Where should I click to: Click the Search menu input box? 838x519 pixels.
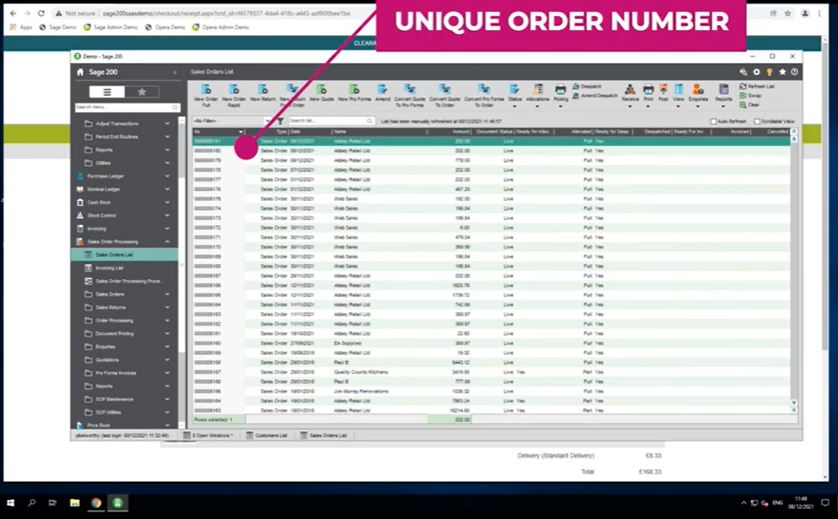click(127, 107)
